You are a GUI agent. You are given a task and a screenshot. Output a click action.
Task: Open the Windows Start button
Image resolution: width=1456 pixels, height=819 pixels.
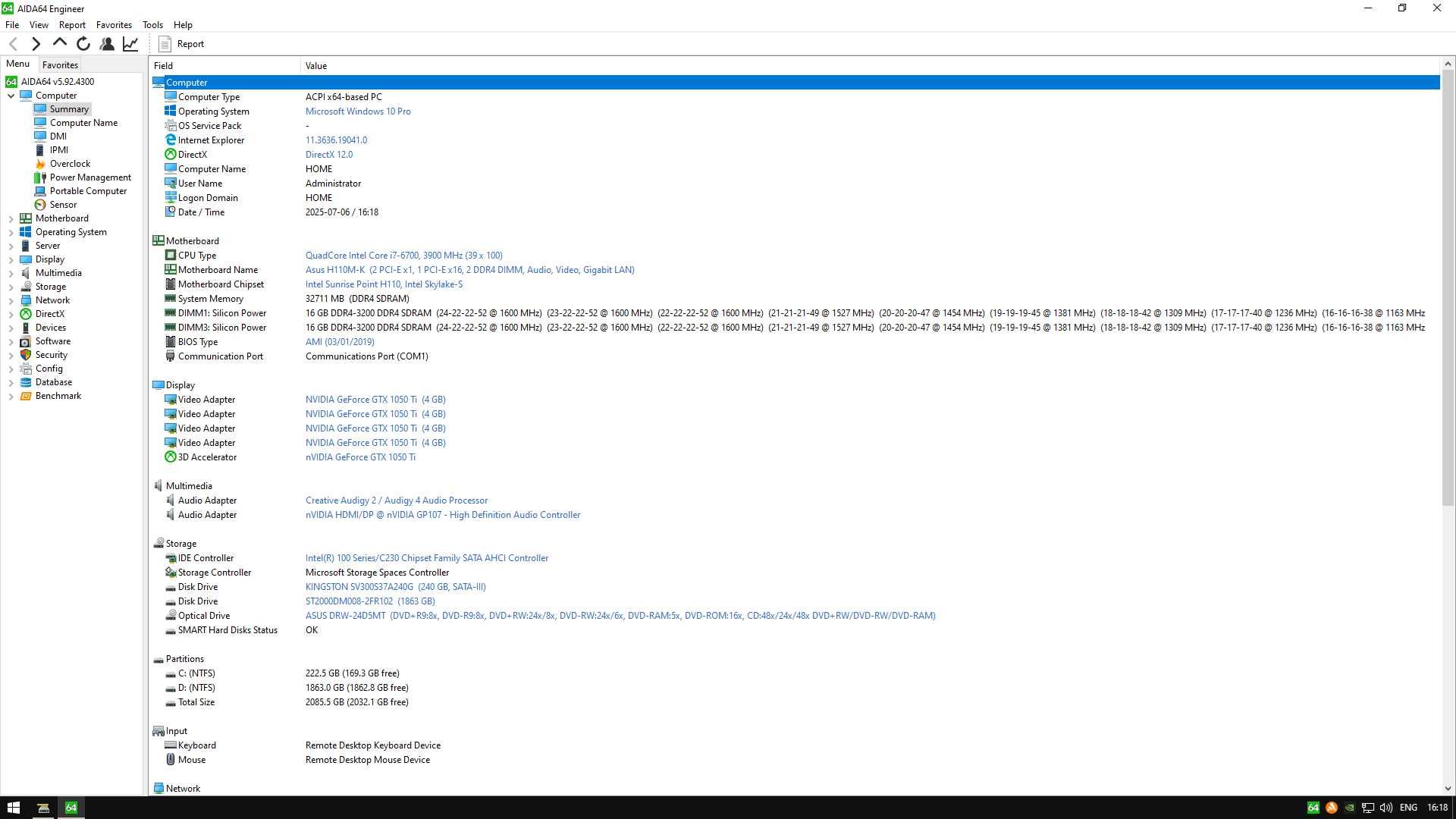click(x=13, y=808)
